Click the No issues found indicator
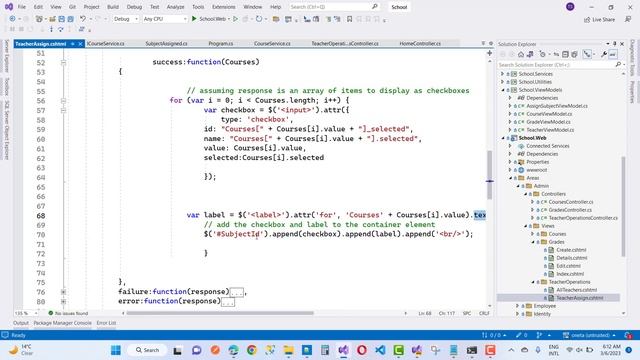Viewport: 640px width, 360px height. click(x=68, y=313)
